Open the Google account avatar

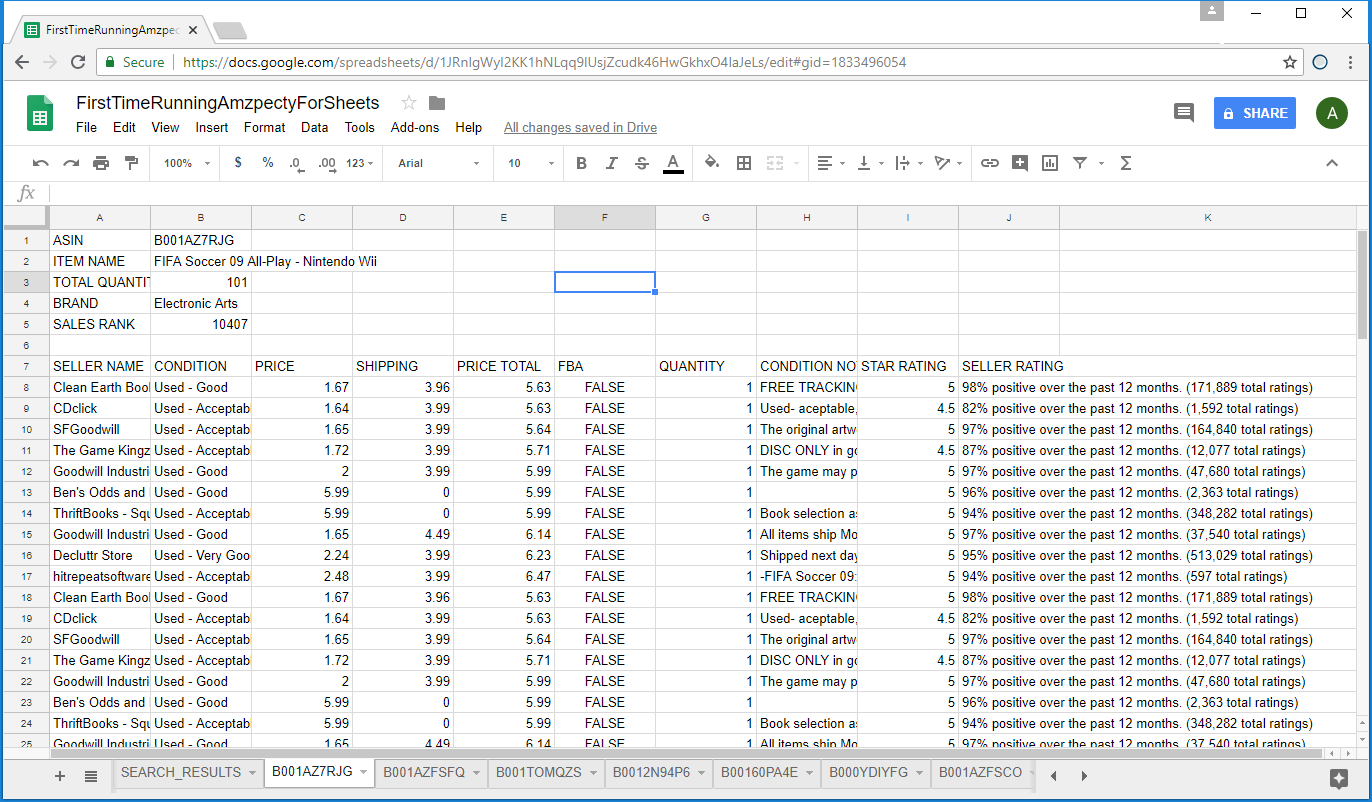[x=1332, y=113]
